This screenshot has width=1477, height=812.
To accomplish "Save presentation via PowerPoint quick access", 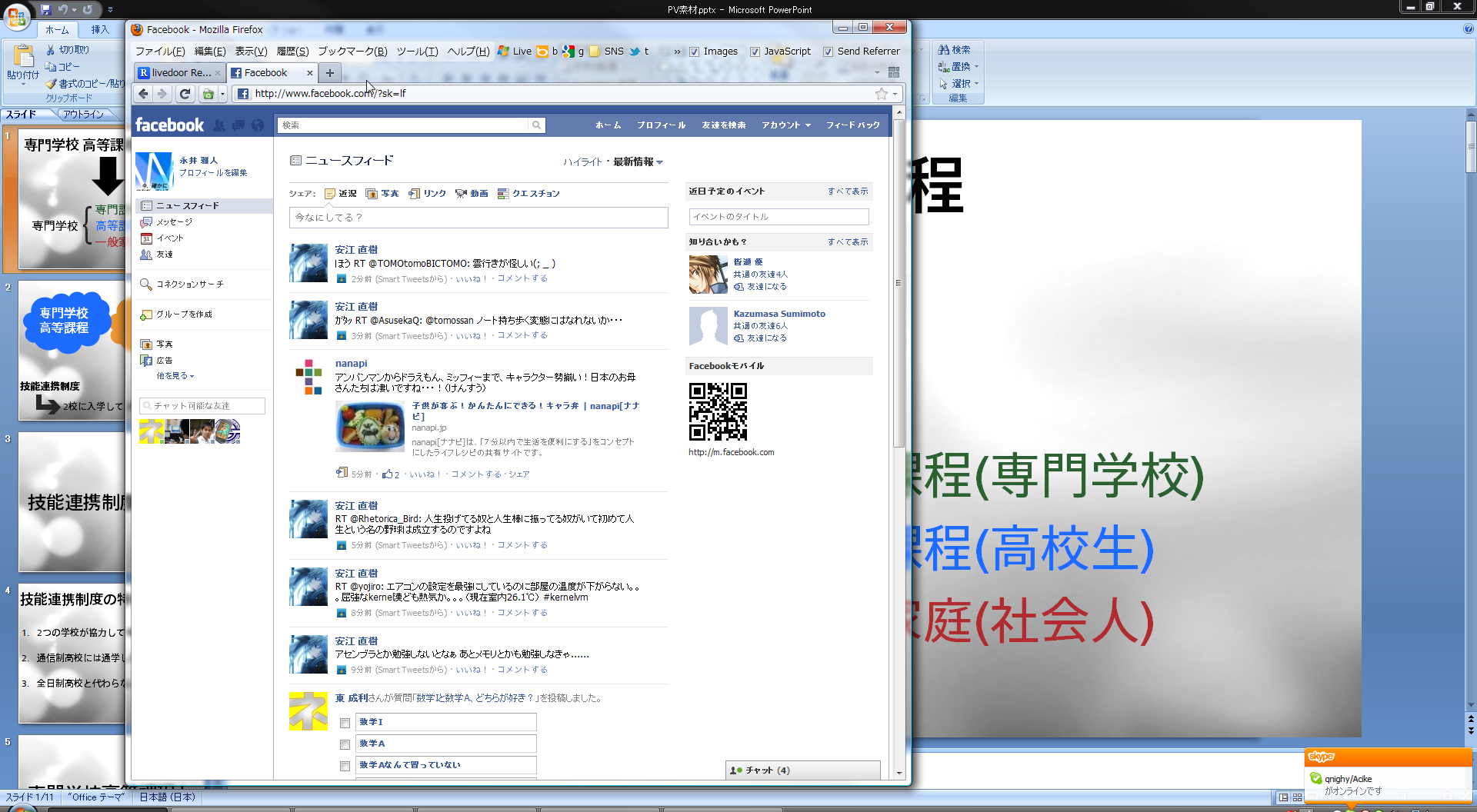I will (45, 9).
